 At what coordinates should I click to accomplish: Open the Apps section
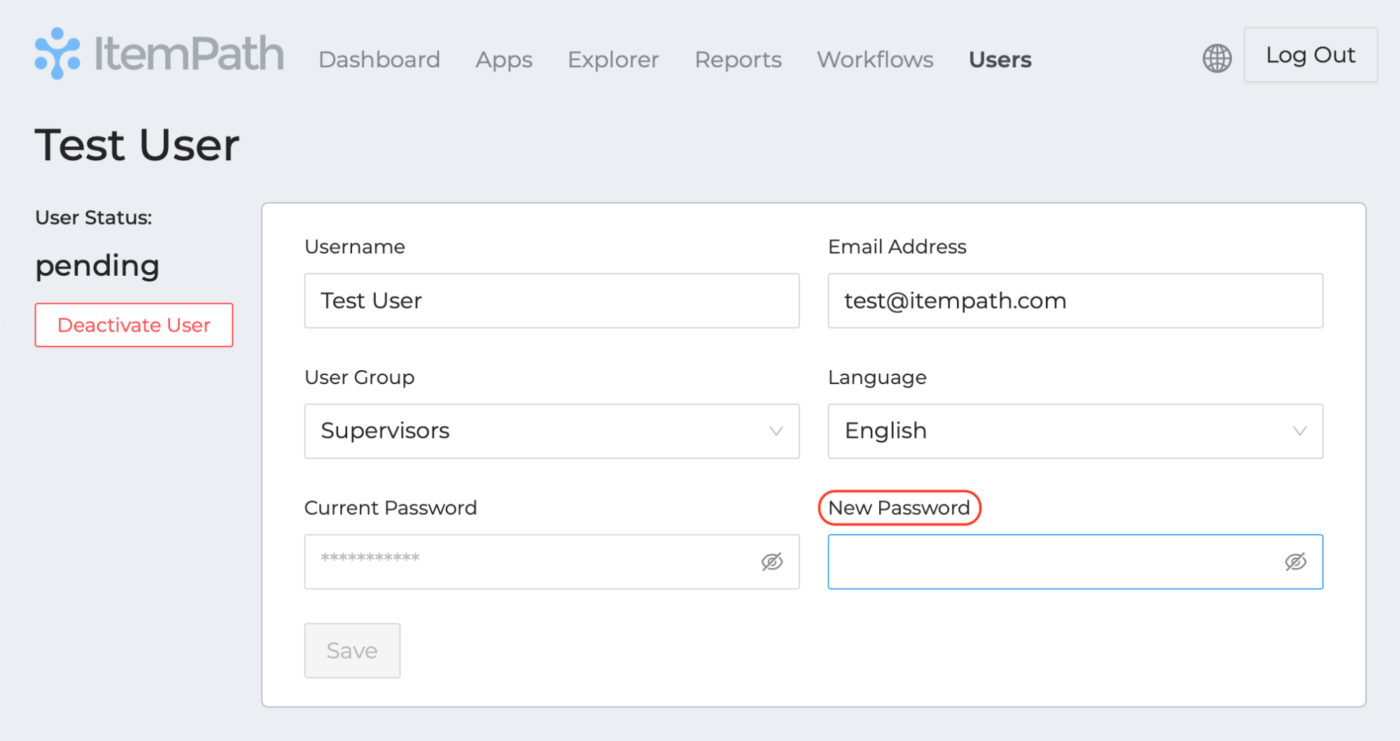coord(503,60)
